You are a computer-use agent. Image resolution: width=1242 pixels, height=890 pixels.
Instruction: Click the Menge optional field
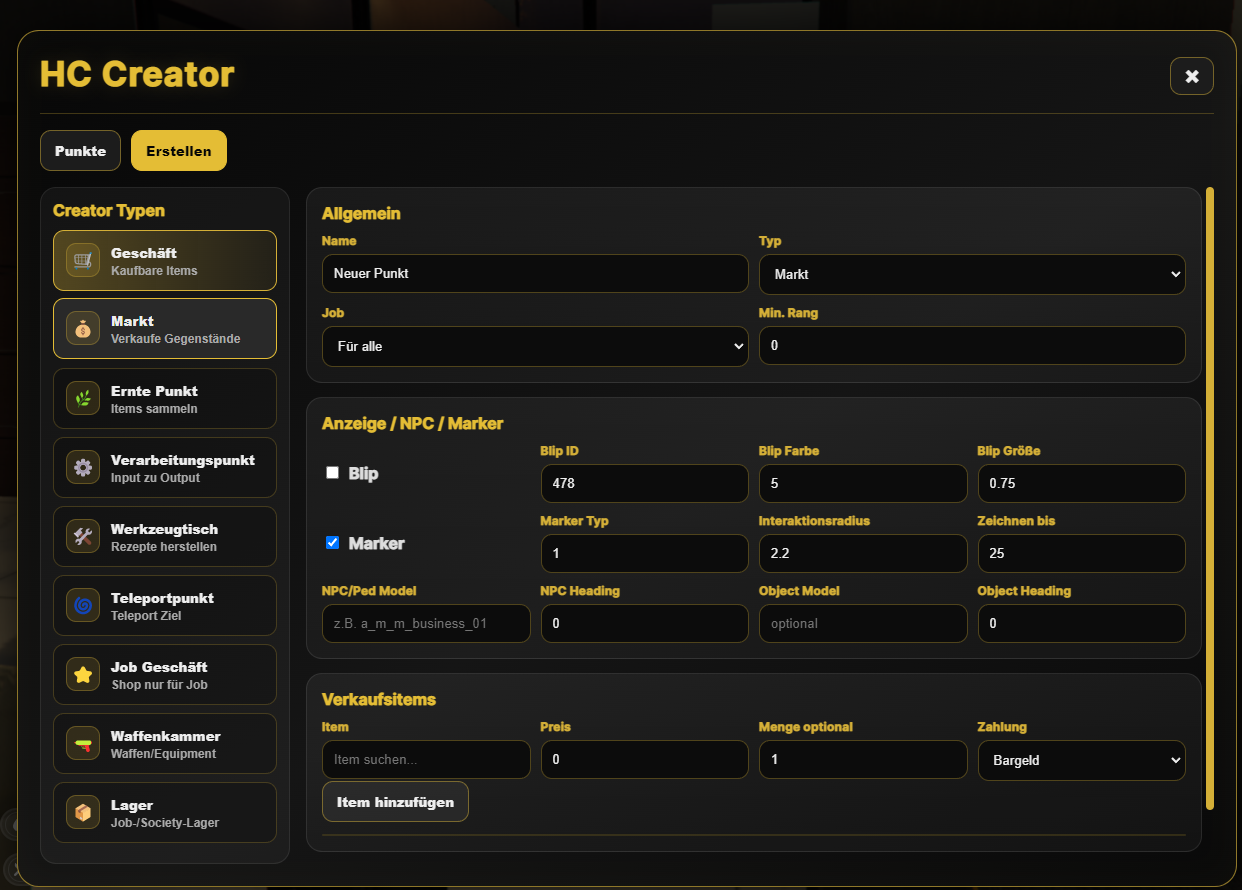coord(863,760)
